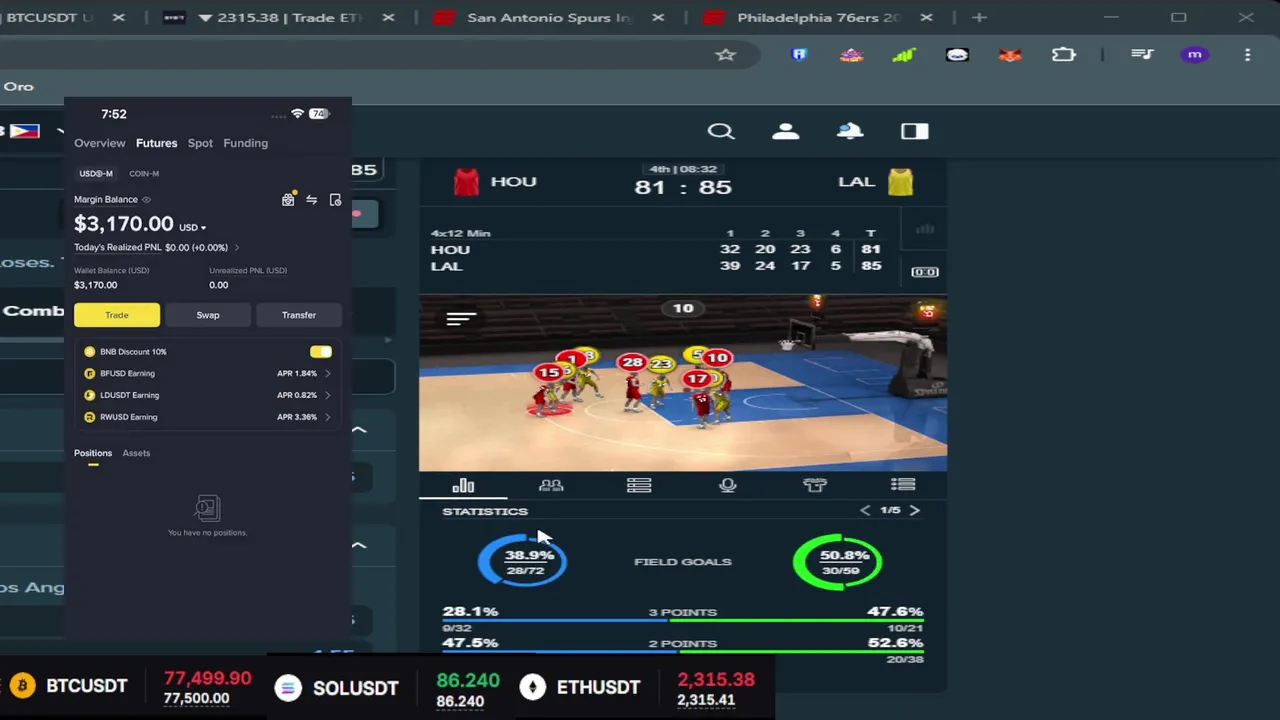Click the blue 38.9% field goals ring
1280x720 pixels.
click(523, 561)
